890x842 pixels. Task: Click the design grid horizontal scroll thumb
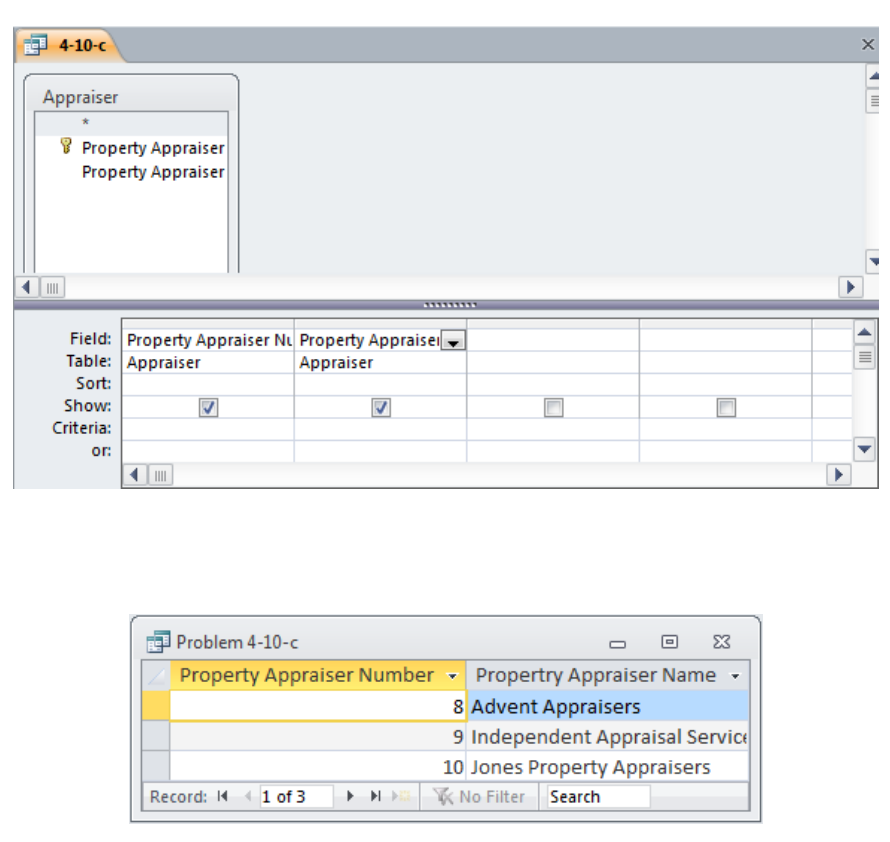pyautogui.click(x=161, y=475)
